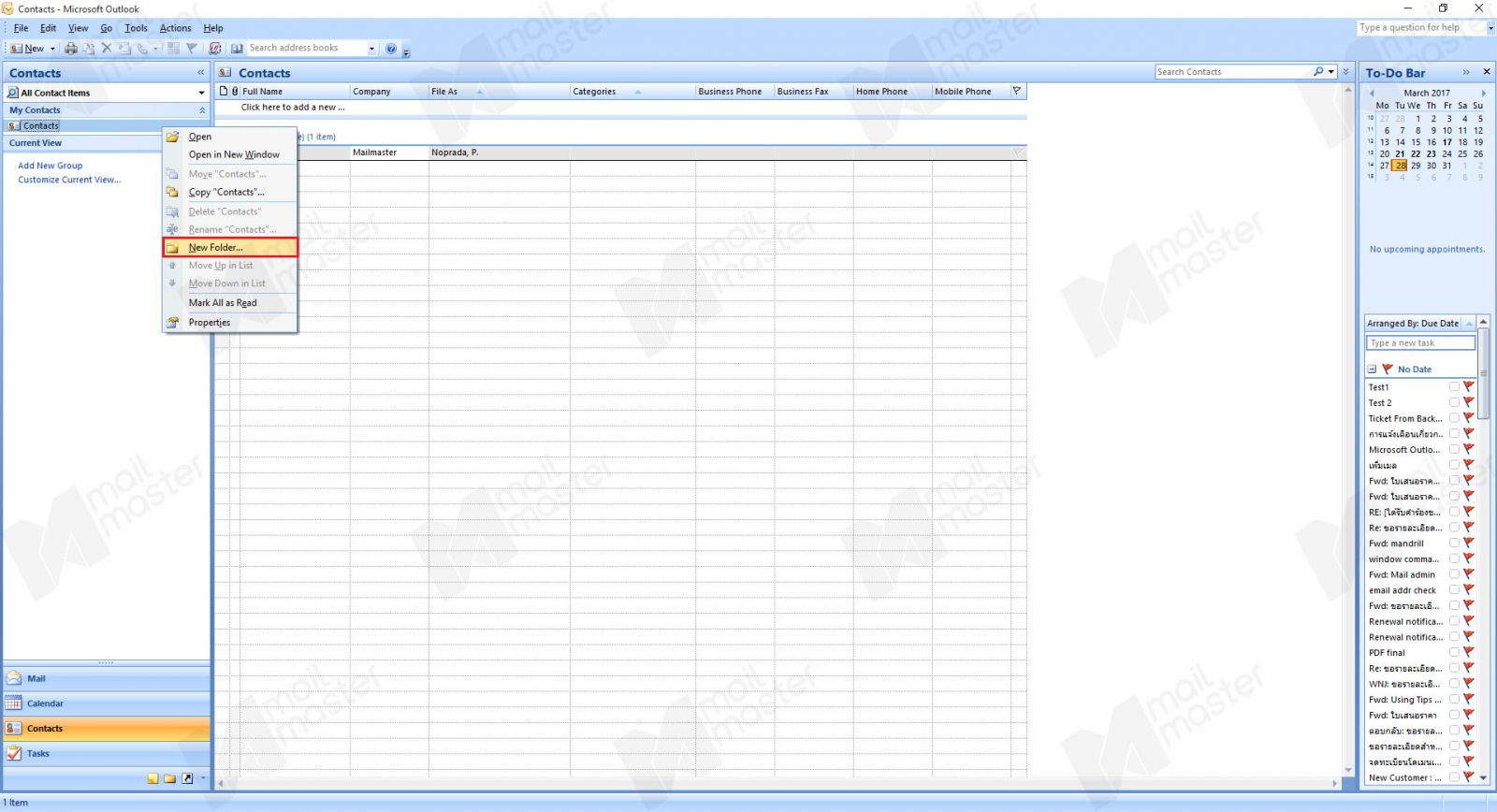
Task: Open the Folder List icon in navigation pane
Action: click(x=170, y=778)
